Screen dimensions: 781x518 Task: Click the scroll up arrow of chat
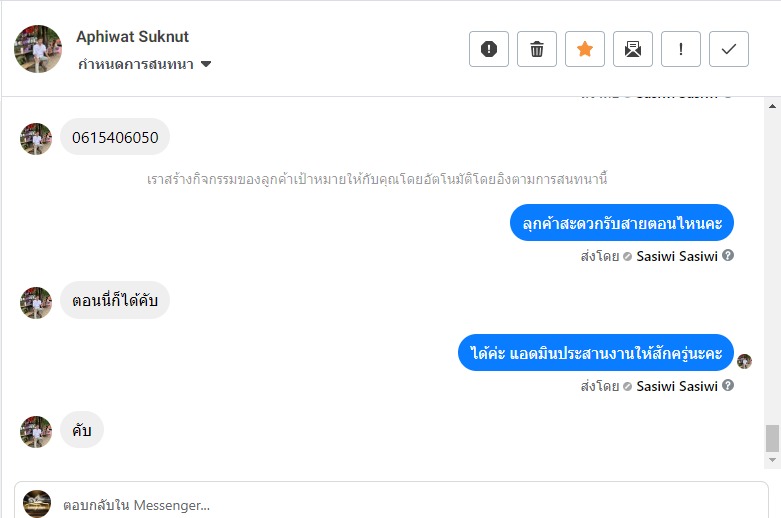tap(772, 105)
